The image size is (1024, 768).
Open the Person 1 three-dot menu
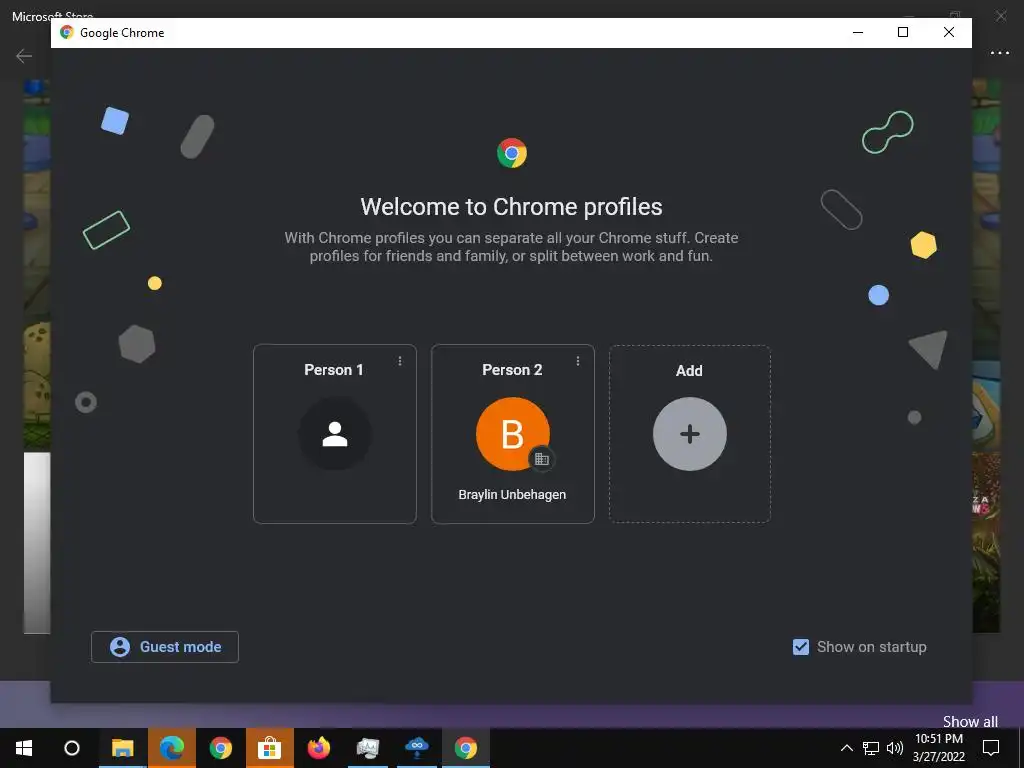400,361
